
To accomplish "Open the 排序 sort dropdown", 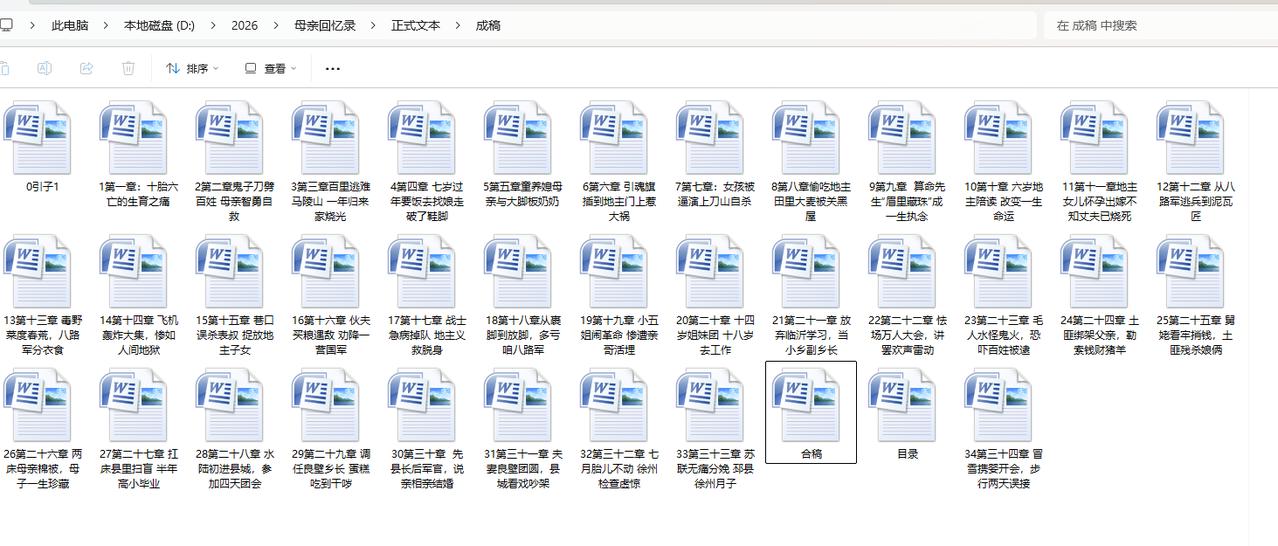I will (x=192, y=69).
